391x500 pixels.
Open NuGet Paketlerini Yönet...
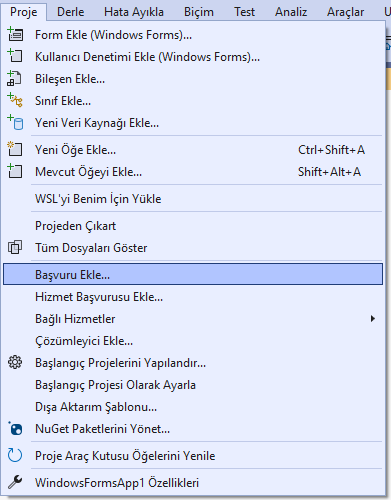coord(193,429)
